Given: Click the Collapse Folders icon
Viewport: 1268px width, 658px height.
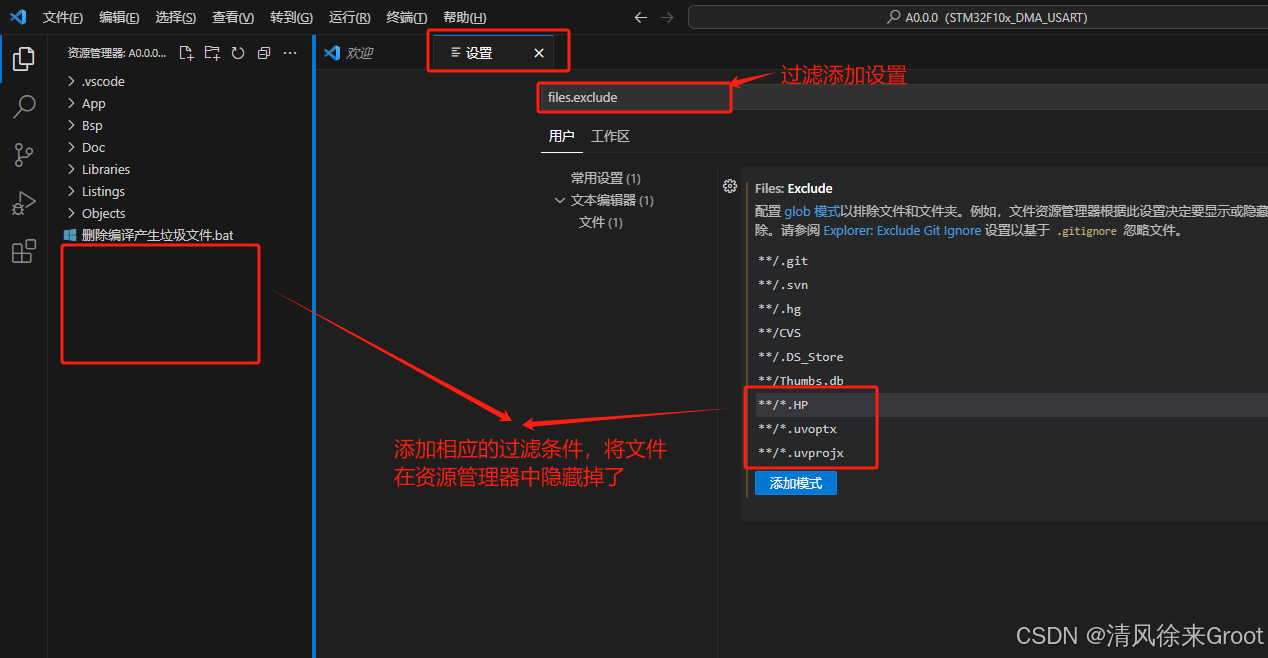Looking at the screenshot, I should click(263, 53).
